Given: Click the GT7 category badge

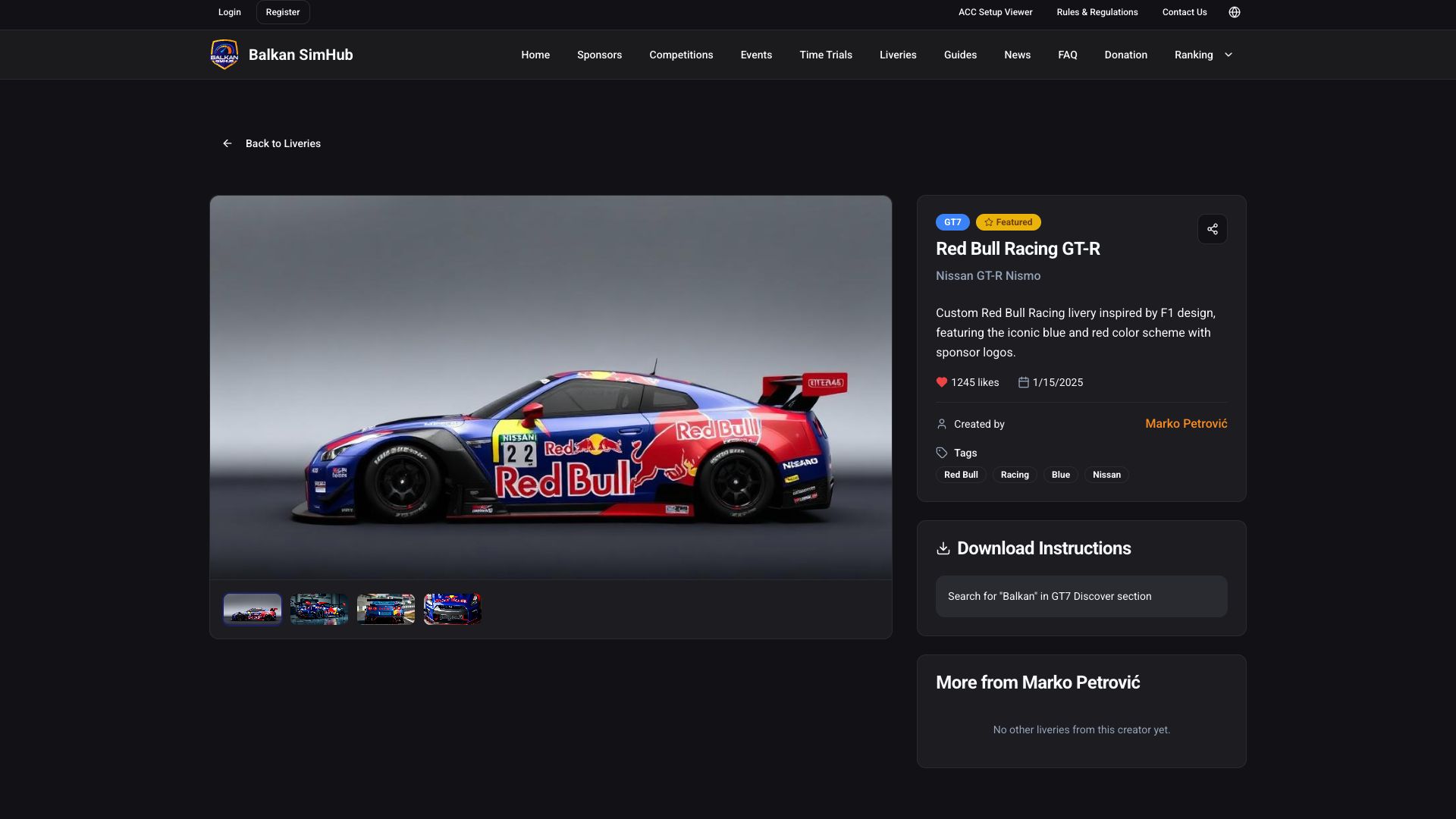Looking at the screenshot, I should (x=952, y=222).
